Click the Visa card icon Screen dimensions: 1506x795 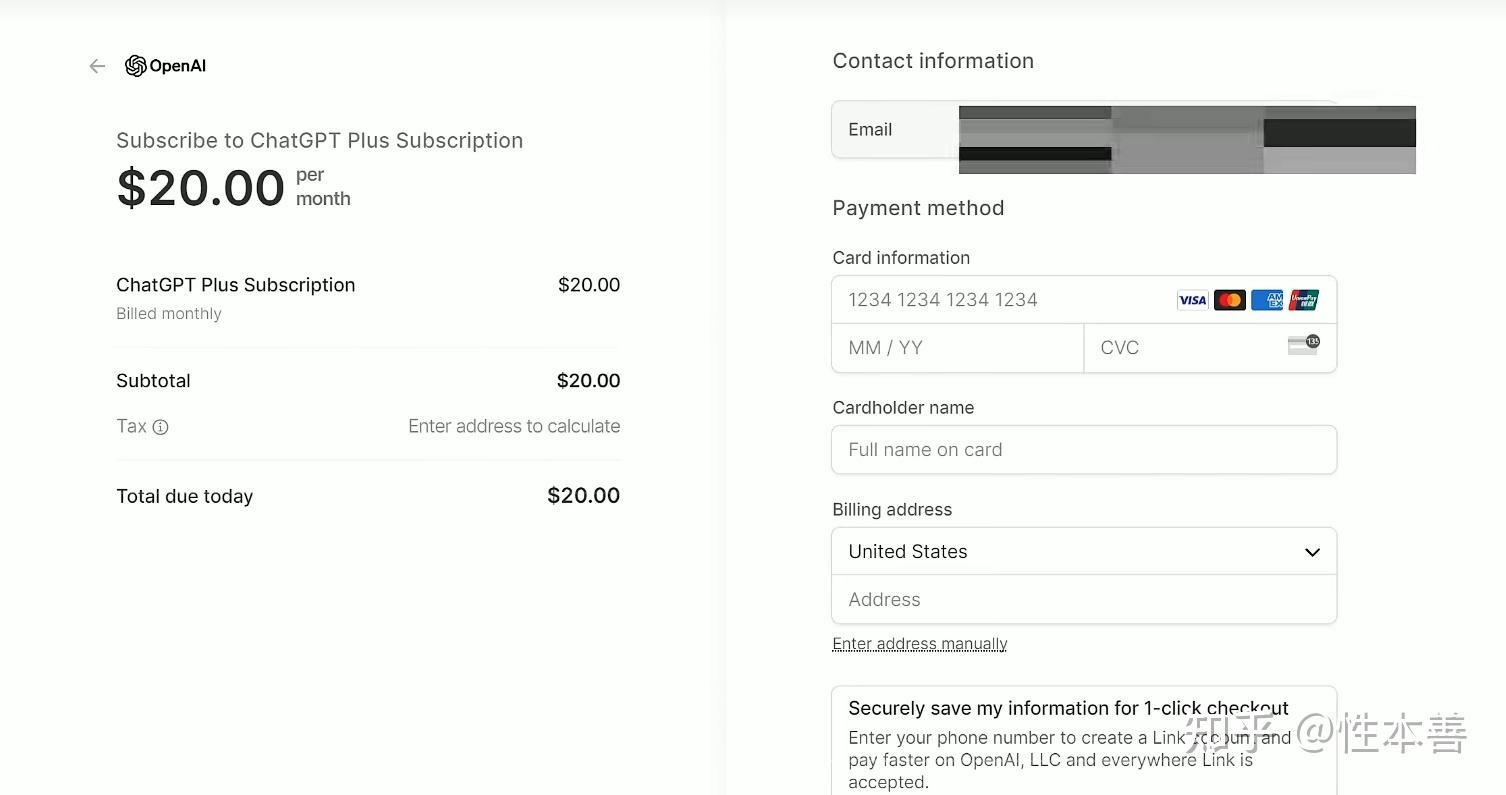(1192, 300)
